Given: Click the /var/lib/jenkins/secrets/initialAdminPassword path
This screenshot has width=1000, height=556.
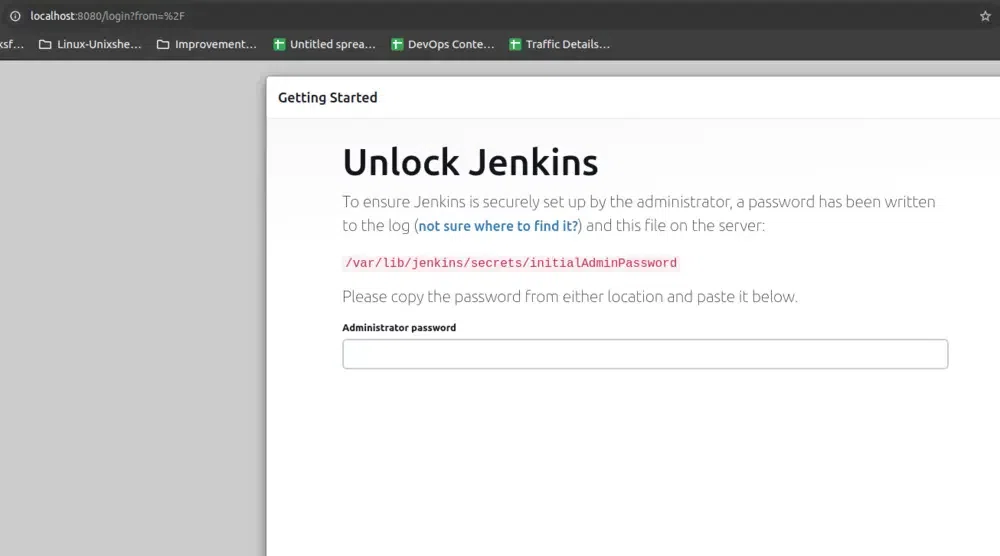Looking at the screenshot, I should 511,263.
